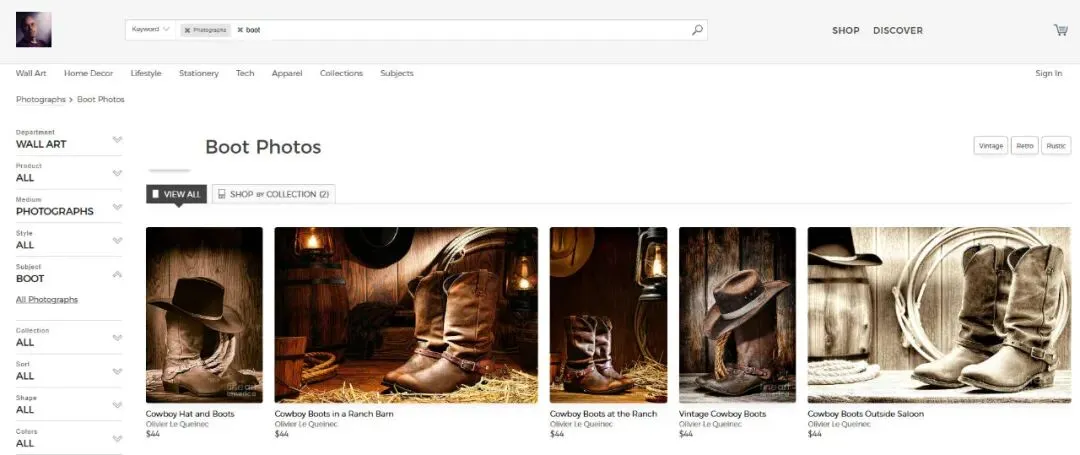Remove the boot keyword tag
The width and height of the screenshot is (1080, 455).
[x=240, y=30]
